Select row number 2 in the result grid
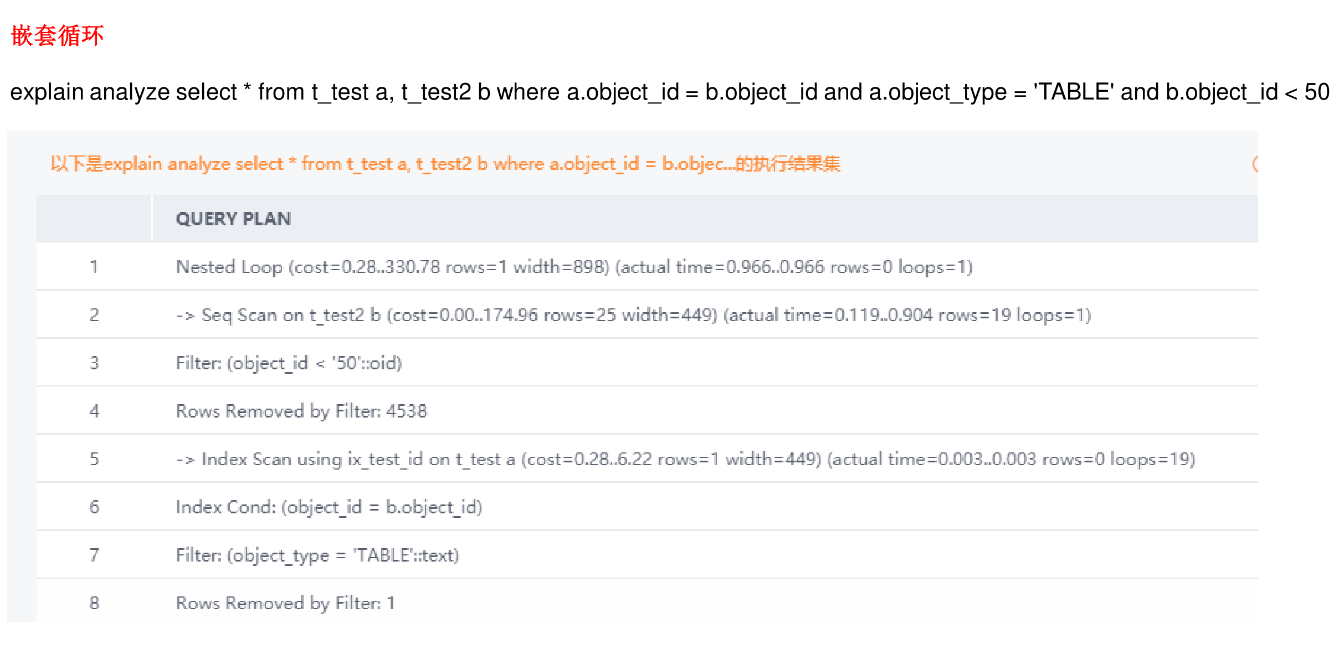 pyautogui.click(x=94, y=315)
